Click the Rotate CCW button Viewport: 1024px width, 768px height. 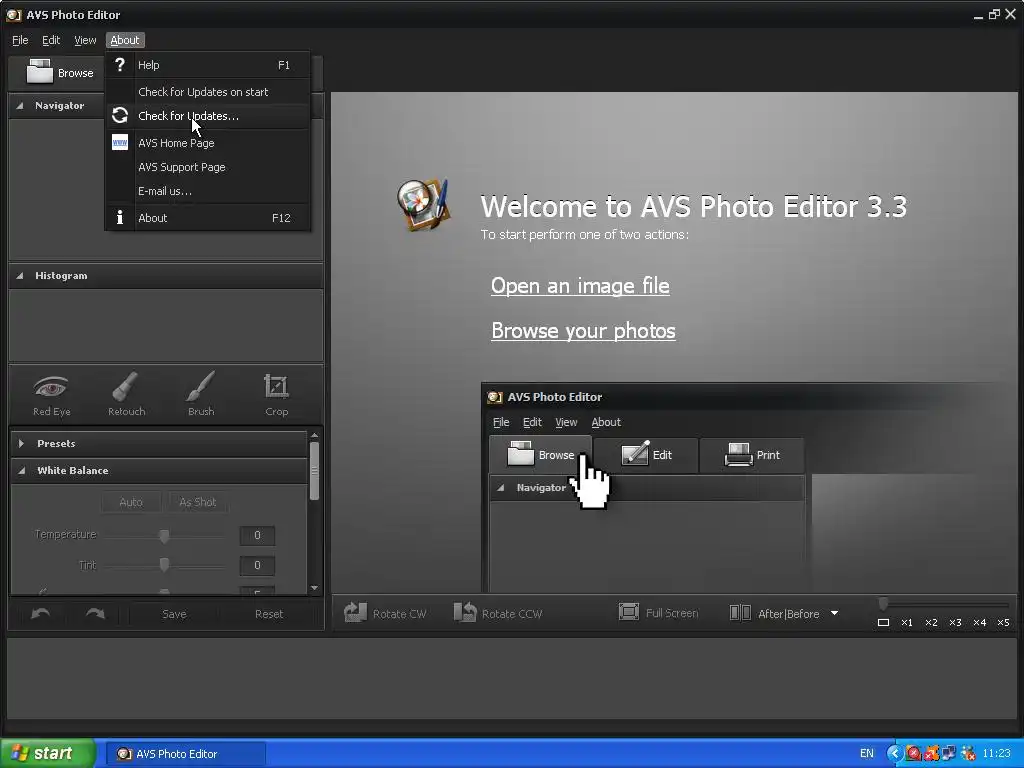[x=498, y=613]
